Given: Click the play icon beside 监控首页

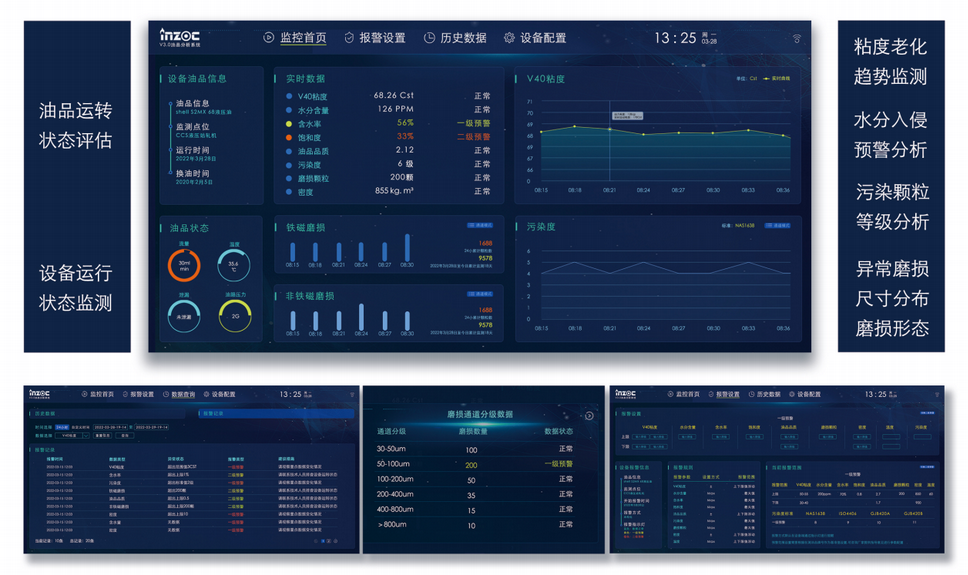Looking at the screenshot, I should pos(268,38).
